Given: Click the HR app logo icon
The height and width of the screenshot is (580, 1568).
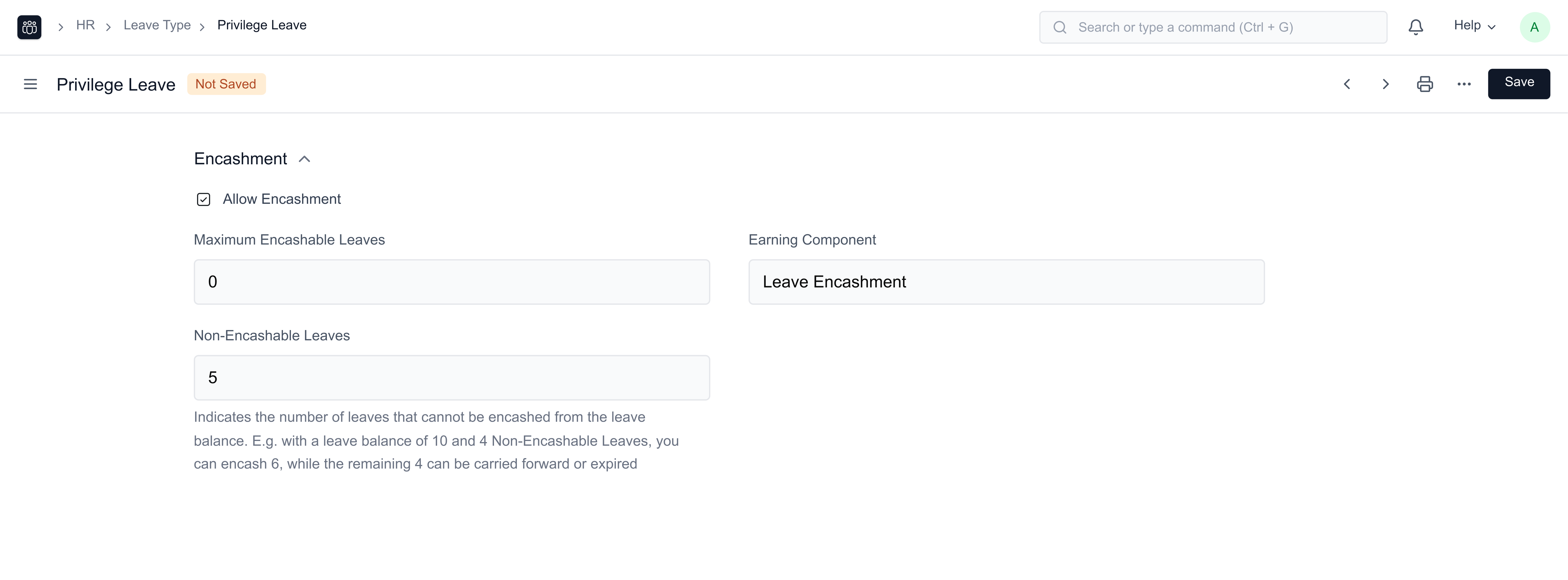Looking at the screenshot, I should [29, 27].
